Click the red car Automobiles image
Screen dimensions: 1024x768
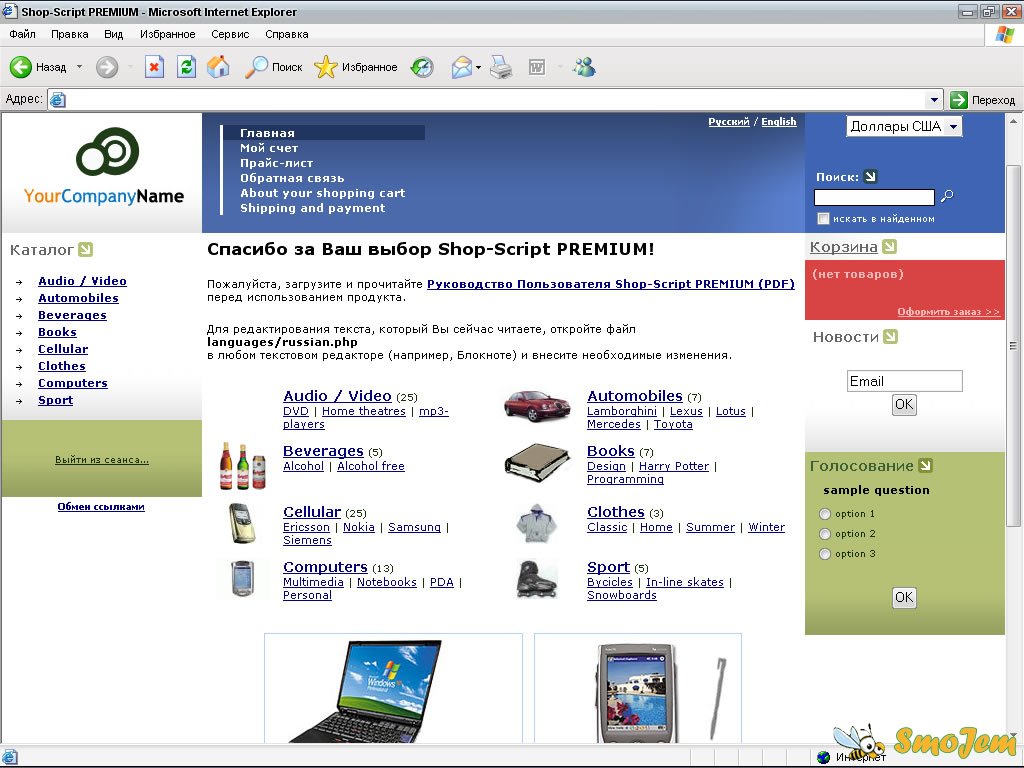click(537, 406)
